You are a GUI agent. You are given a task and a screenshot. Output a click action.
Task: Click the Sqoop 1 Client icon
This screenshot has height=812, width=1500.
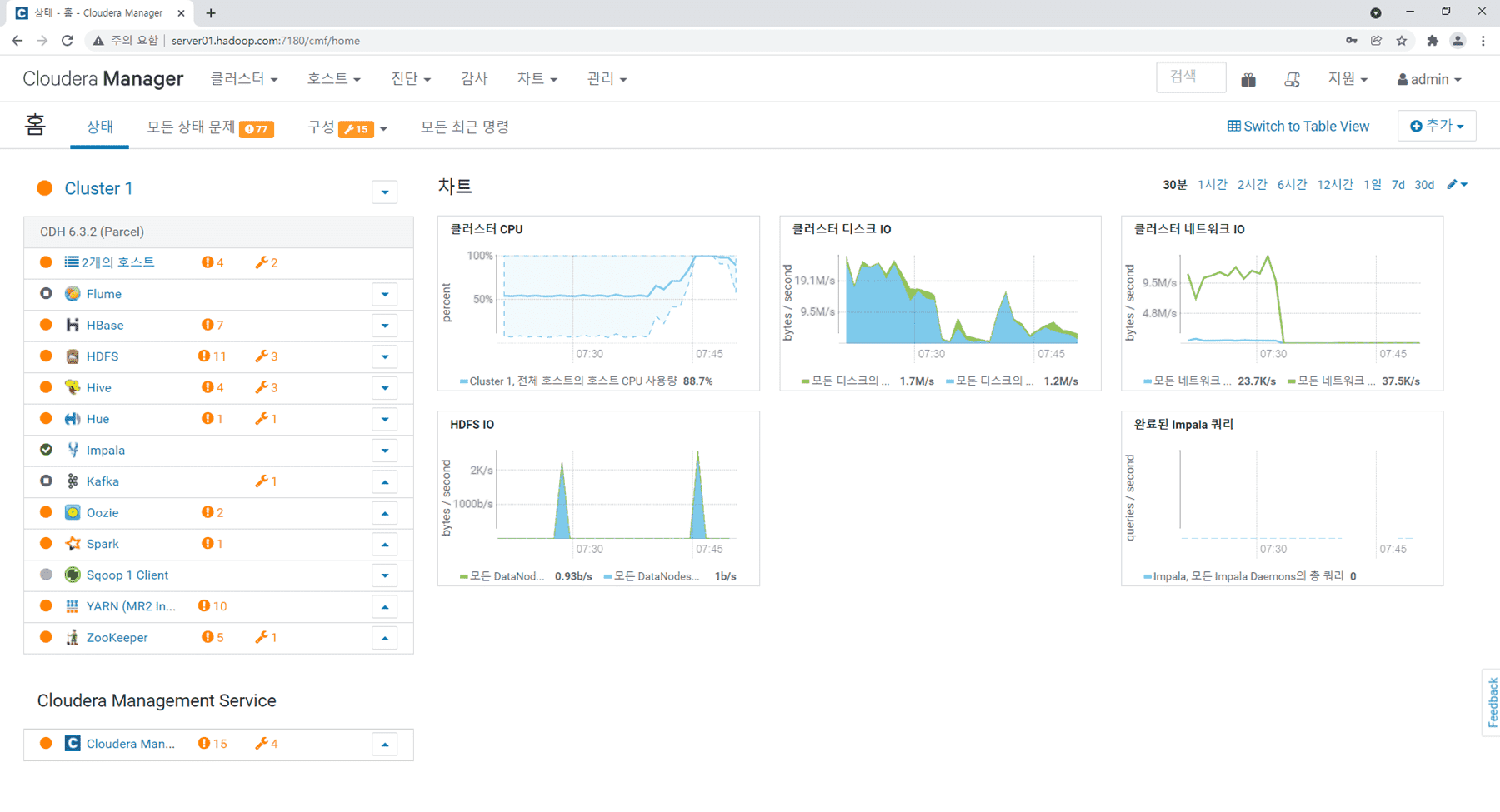coord(72,575)
